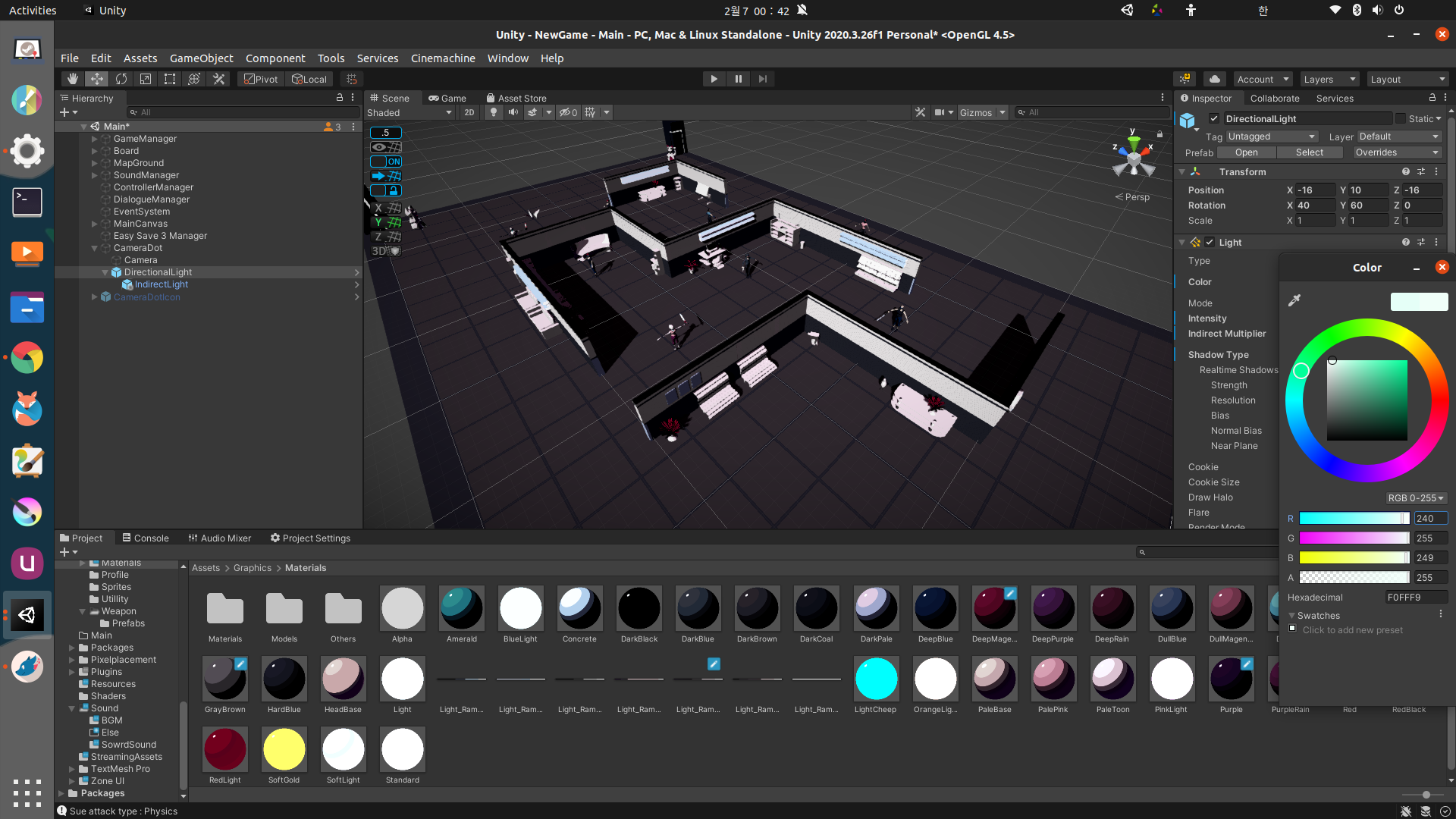Click the prefab Open button
Viewport: 1456px width, 819px height.
1246,152
